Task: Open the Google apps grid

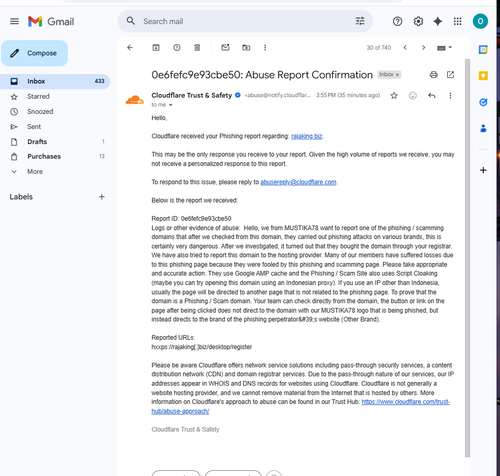Action: [458, 22]
